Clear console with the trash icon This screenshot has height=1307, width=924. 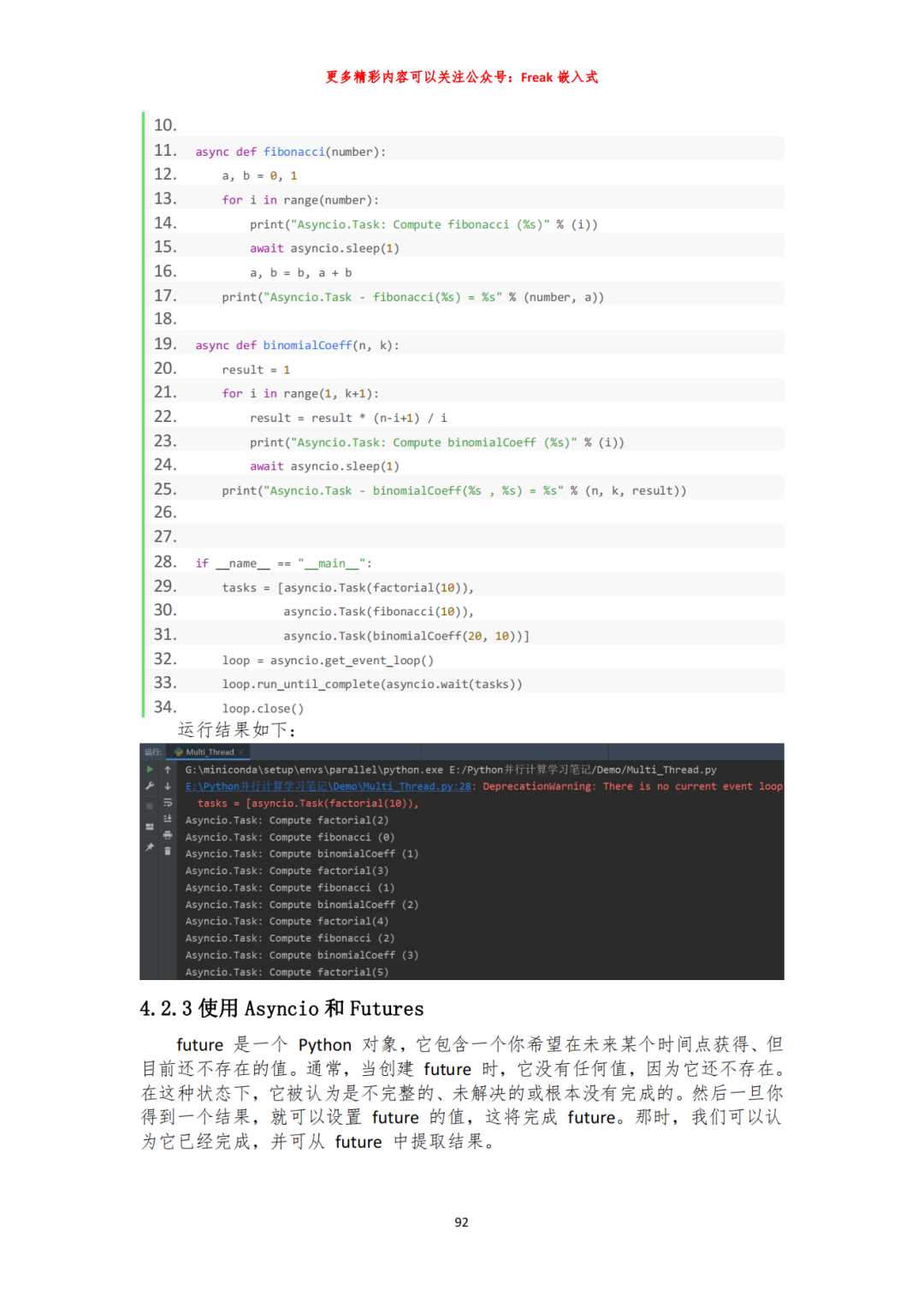point(168,851)
